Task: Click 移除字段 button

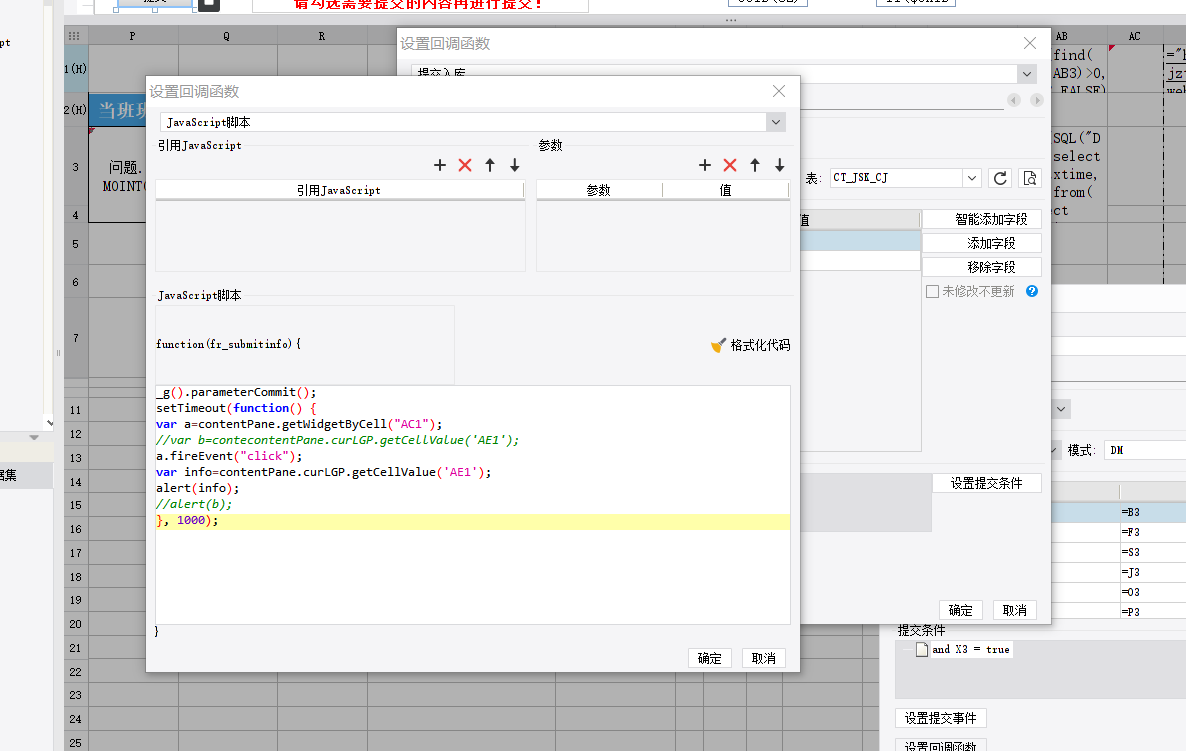Action: point(982,267)
